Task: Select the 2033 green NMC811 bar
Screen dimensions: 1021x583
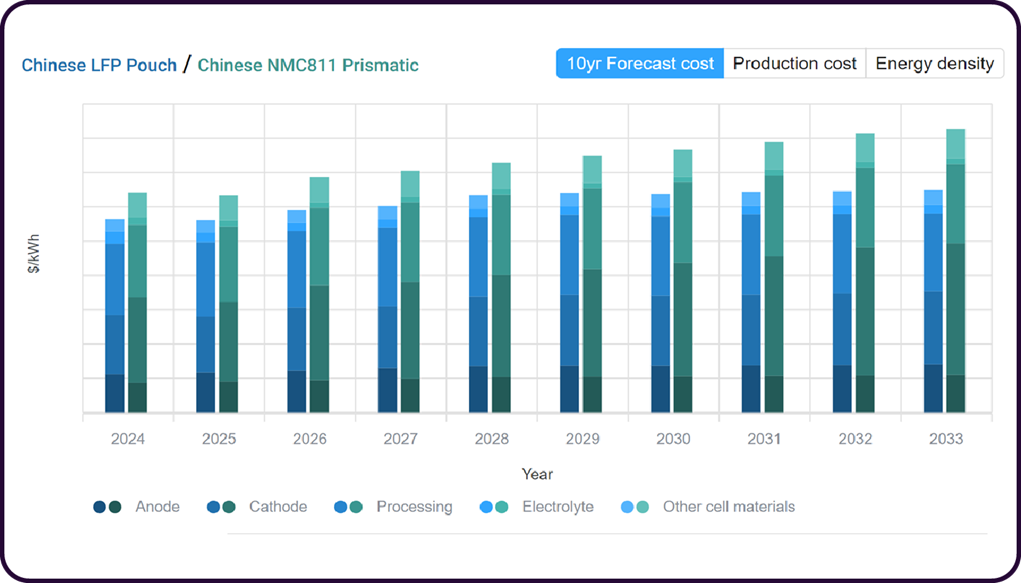Action: (955, 271)
